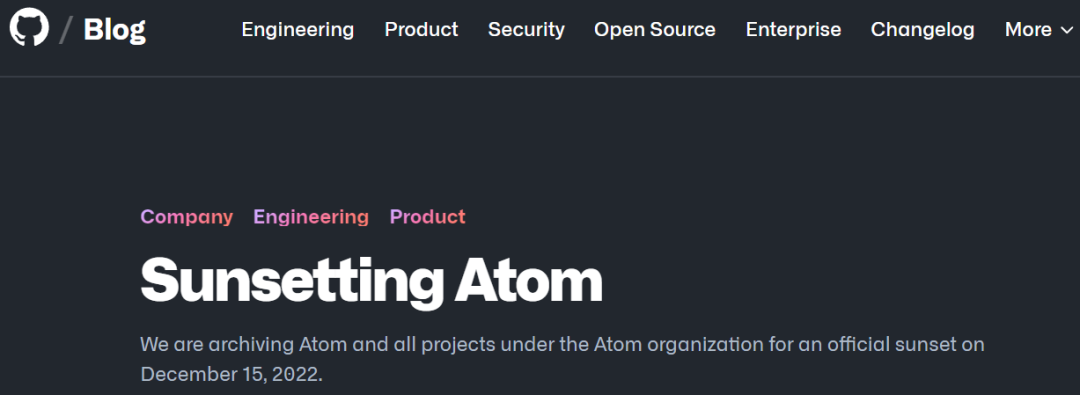Click the slash separator before Blog

tap(66, 30)
